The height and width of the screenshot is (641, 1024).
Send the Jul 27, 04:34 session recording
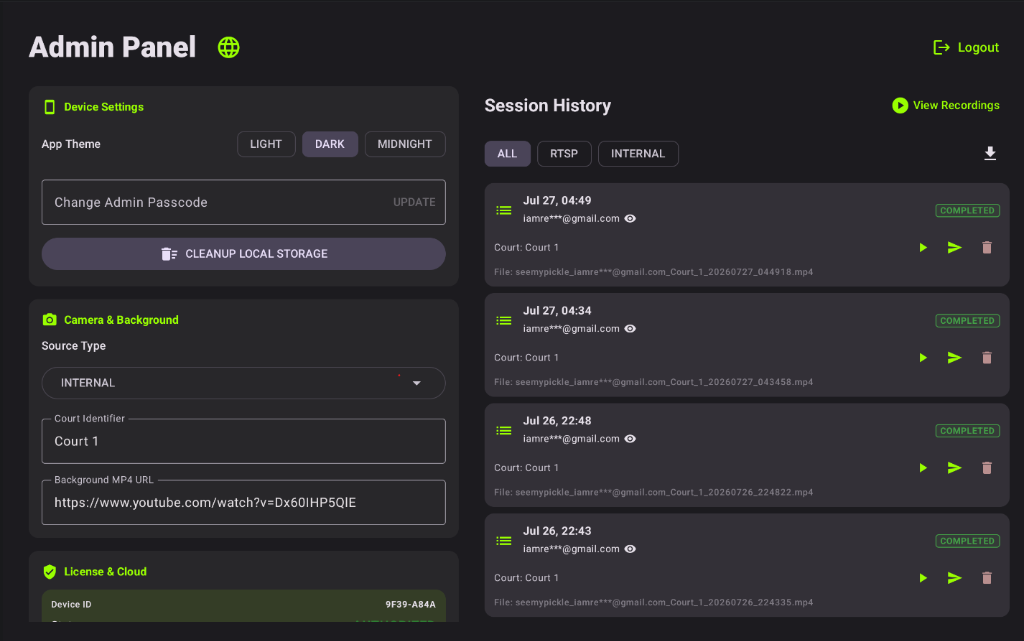[955, 358]
